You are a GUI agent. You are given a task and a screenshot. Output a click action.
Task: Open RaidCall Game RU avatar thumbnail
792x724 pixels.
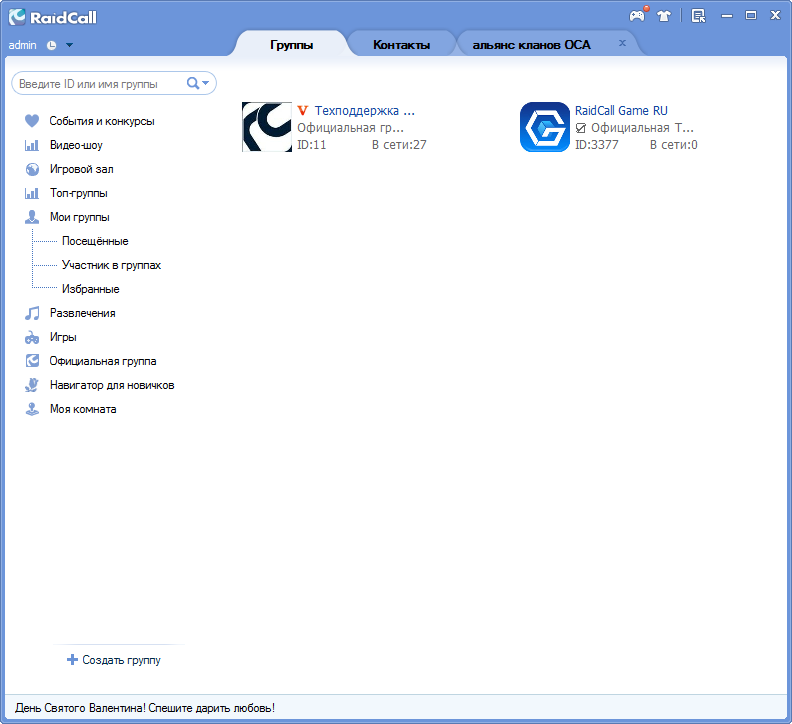(x=545, y=127)
